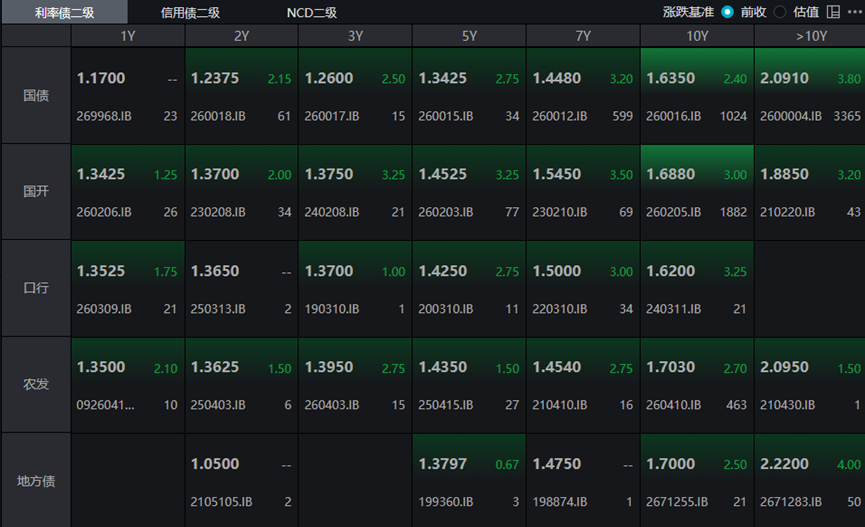865x527 pixels.
Task: Click bond code 260016.IB
Action: 674,116
